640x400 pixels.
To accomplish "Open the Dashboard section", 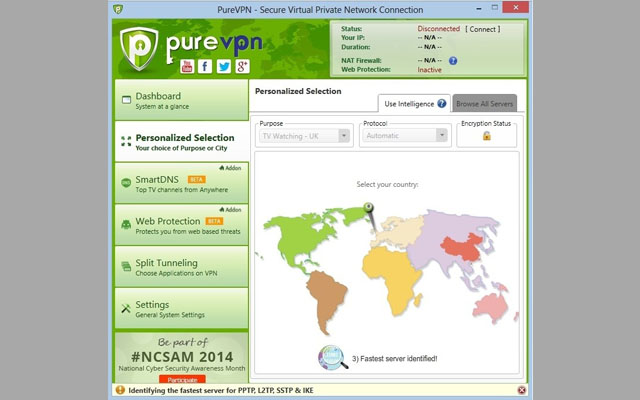I will point(180,100).
